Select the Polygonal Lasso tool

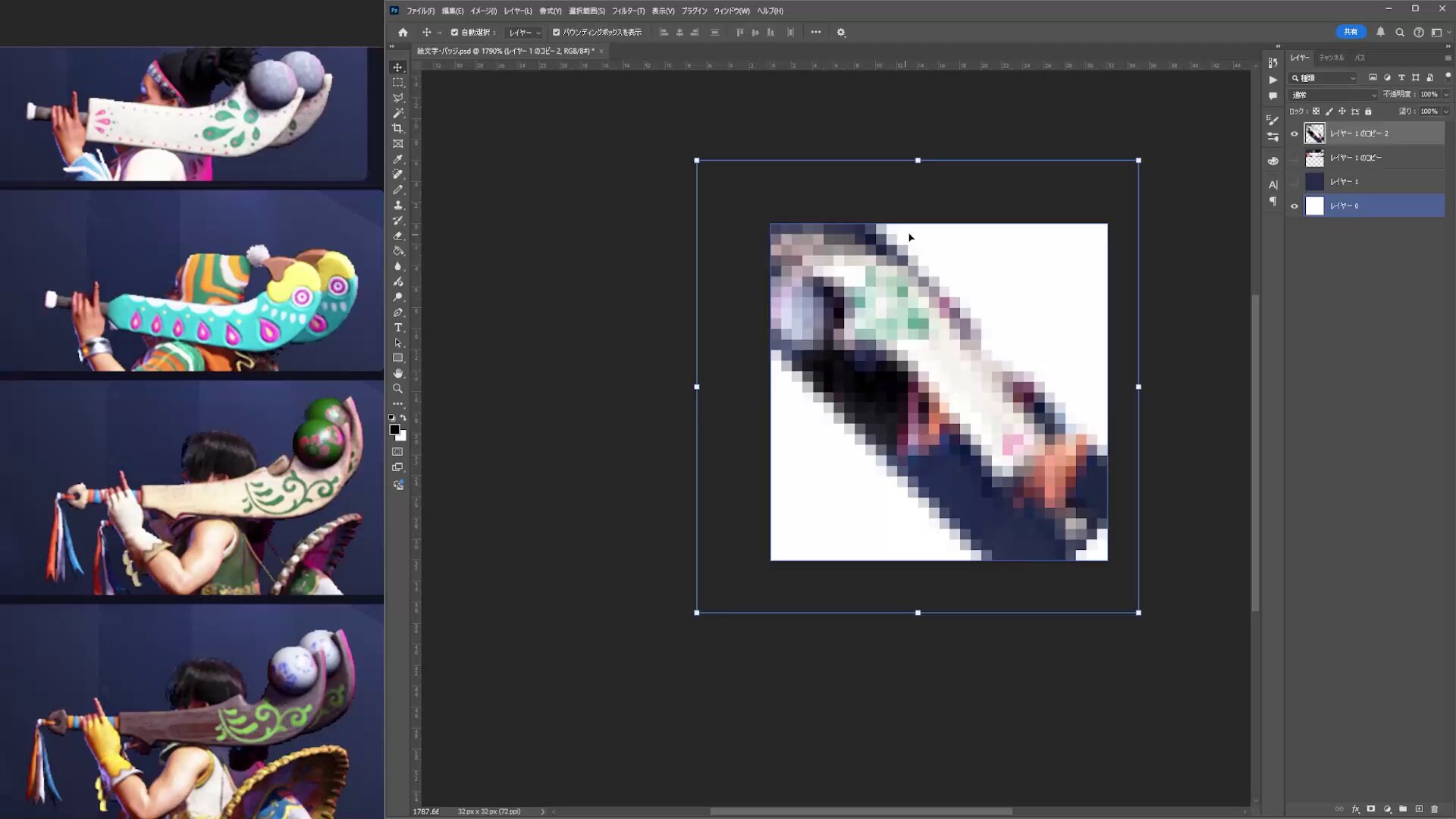click(397, 98)
